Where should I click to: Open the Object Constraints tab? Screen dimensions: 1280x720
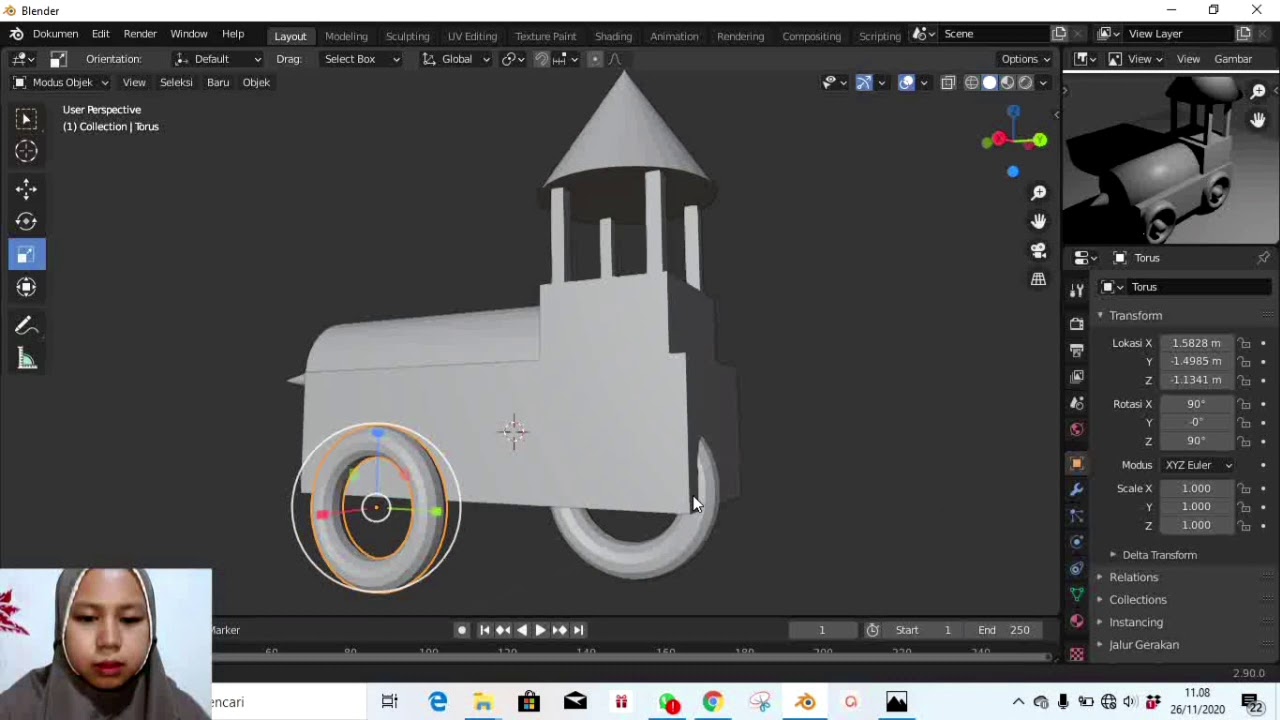click(x=1077, y=568)
